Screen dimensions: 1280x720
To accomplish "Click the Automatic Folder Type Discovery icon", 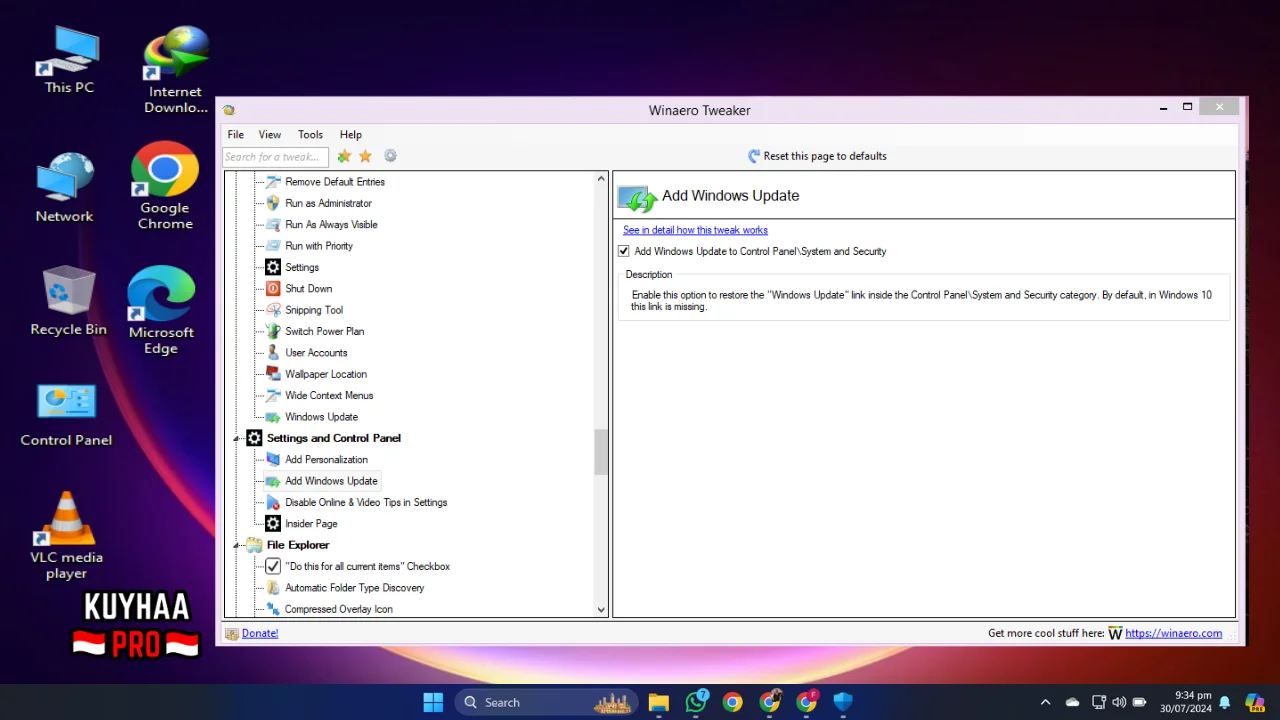I will (x=273, y=588).
